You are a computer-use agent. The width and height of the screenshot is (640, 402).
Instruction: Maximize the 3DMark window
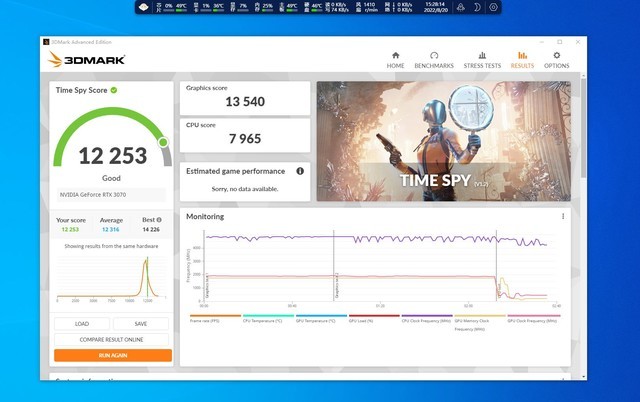click(x=560, y=42)
